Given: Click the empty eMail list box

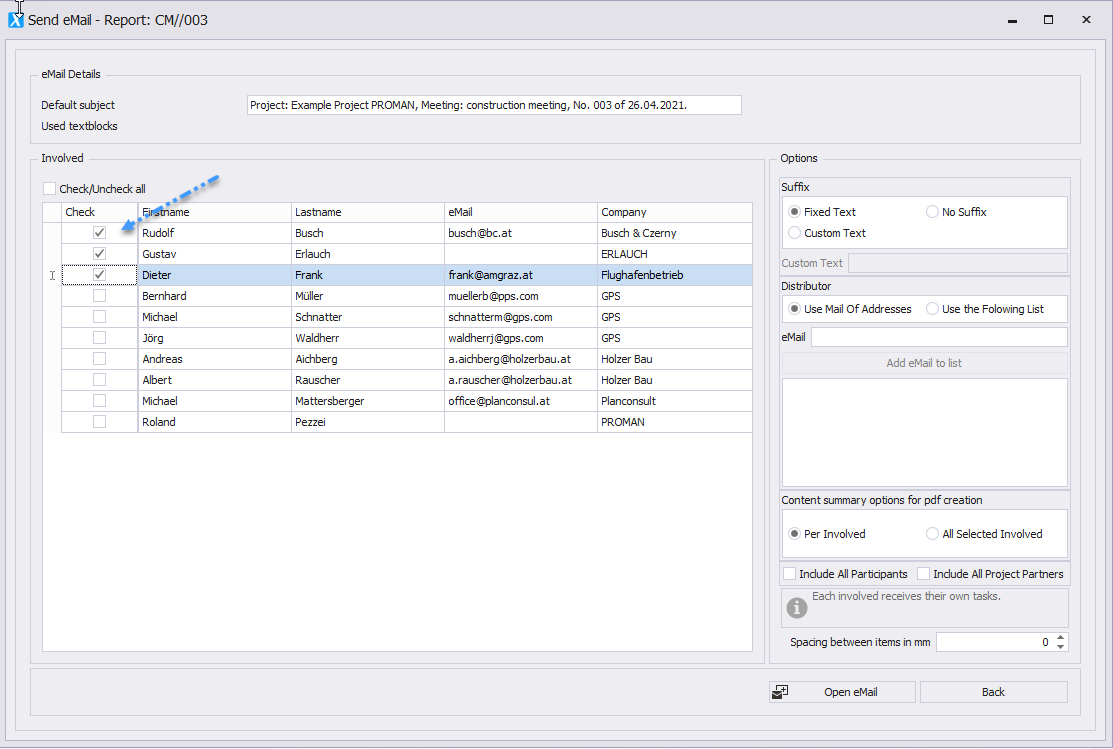Looking at the screenshot, I should click(x=924, y=432).
